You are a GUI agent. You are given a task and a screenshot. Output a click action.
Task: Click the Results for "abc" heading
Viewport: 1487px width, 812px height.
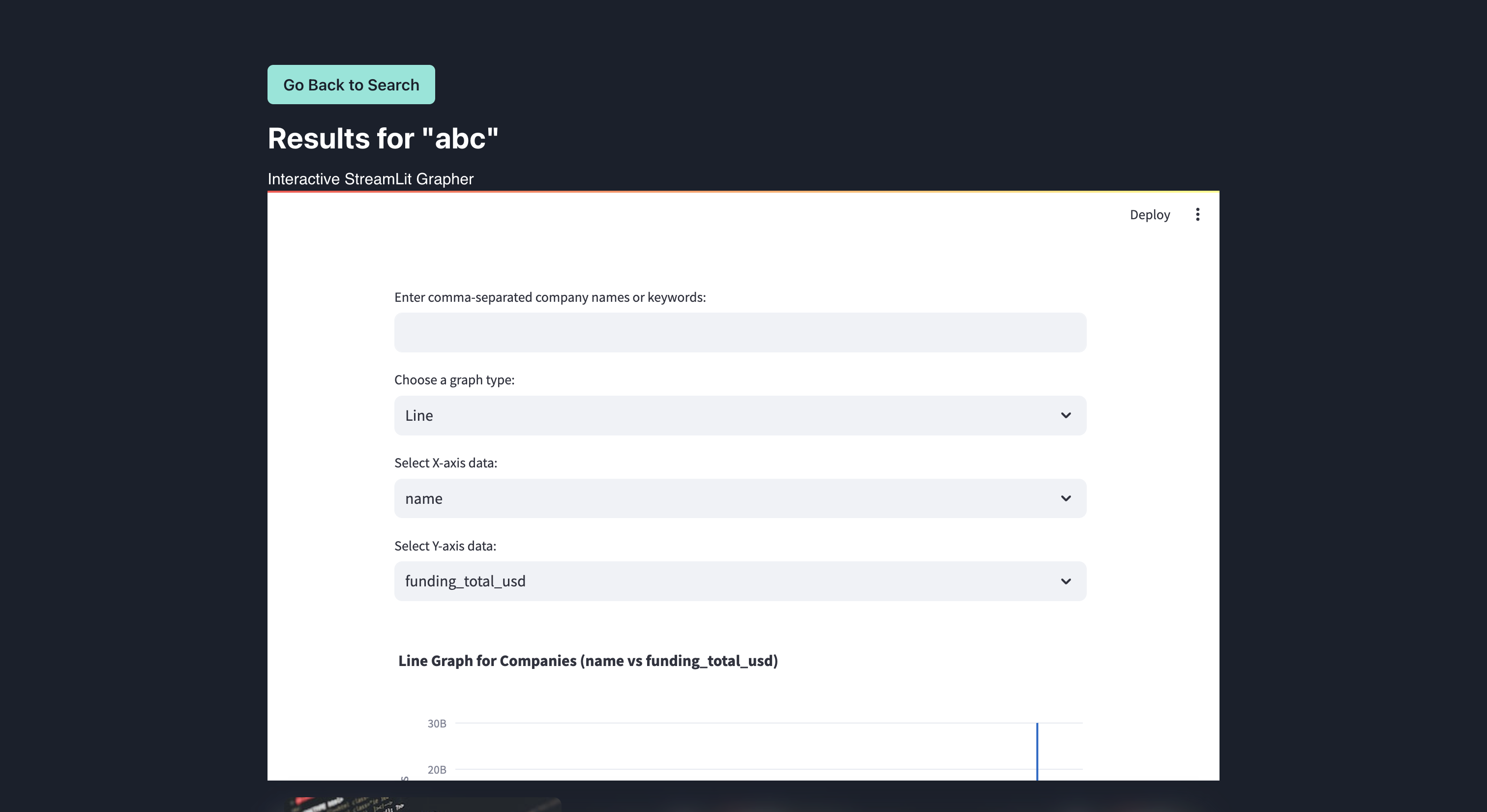tap(383, 139)
